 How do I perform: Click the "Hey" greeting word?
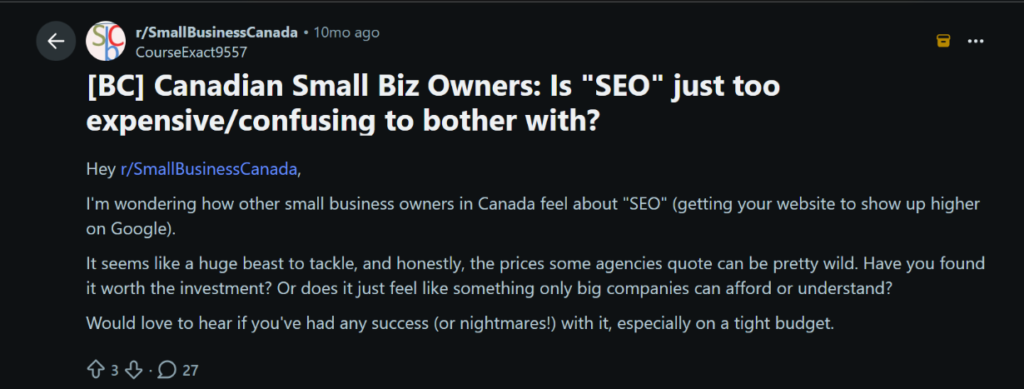101,169
